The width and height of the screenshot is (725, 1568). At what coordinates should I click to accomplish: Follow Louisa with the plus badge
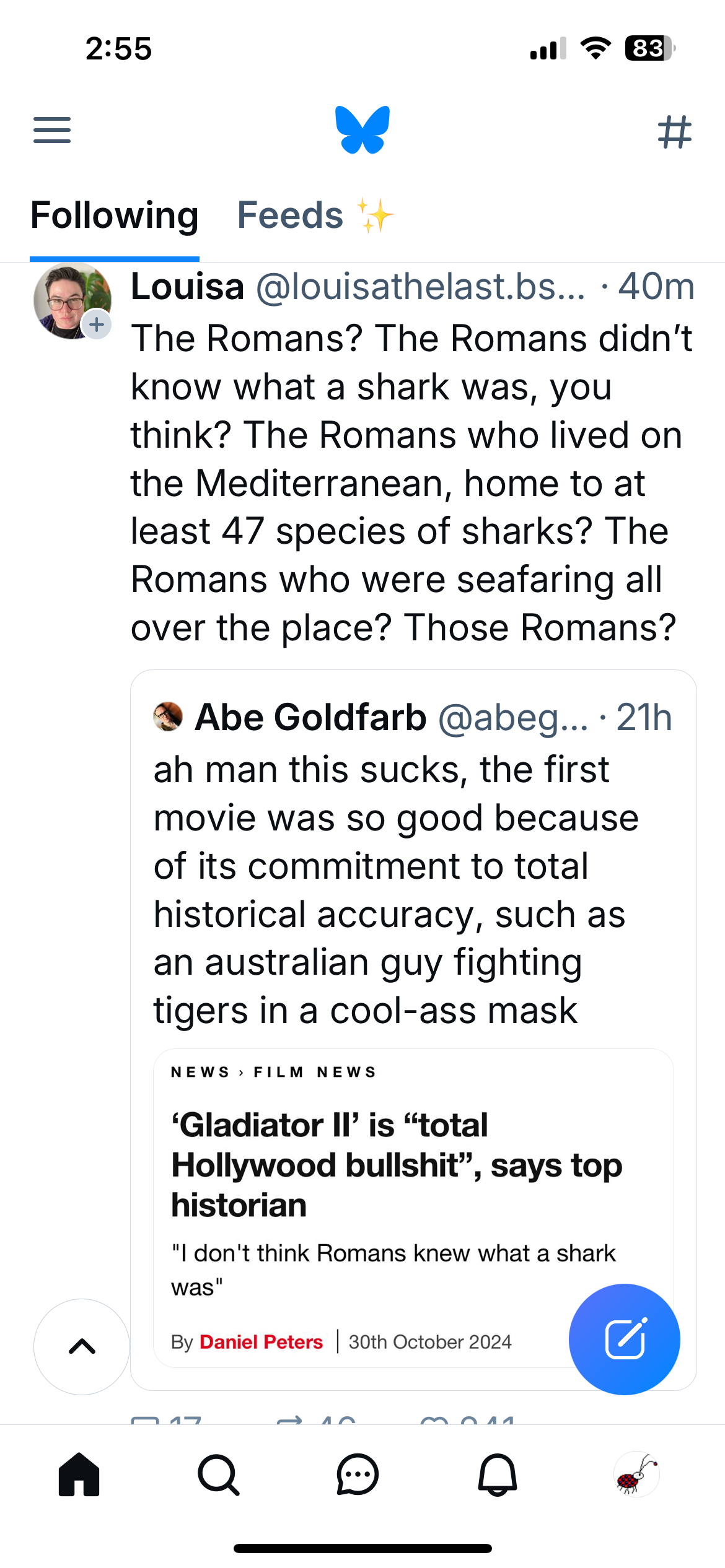[x=97, y=324]
